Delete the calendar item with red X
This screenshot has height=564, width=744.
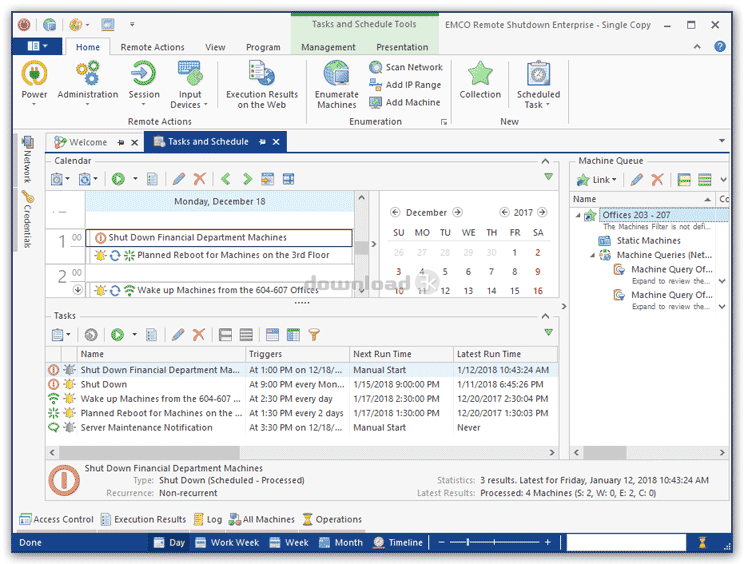tap(199, 179)
